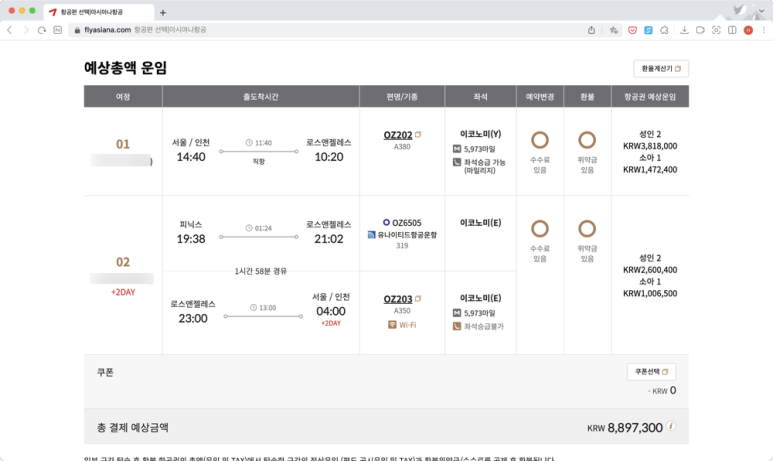Image resolution: width=773 pixels, height=461 pixels.
Task: Click the 편명/기종 column header
Action: pyautogui.click(x=402, y=97)
